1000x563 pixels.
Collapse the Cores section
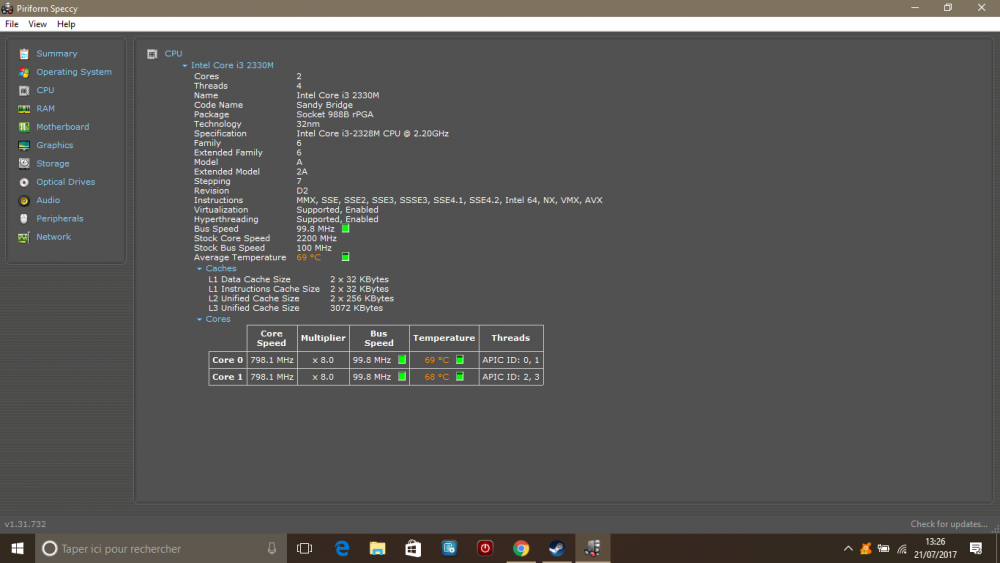[x=199, y=319]
